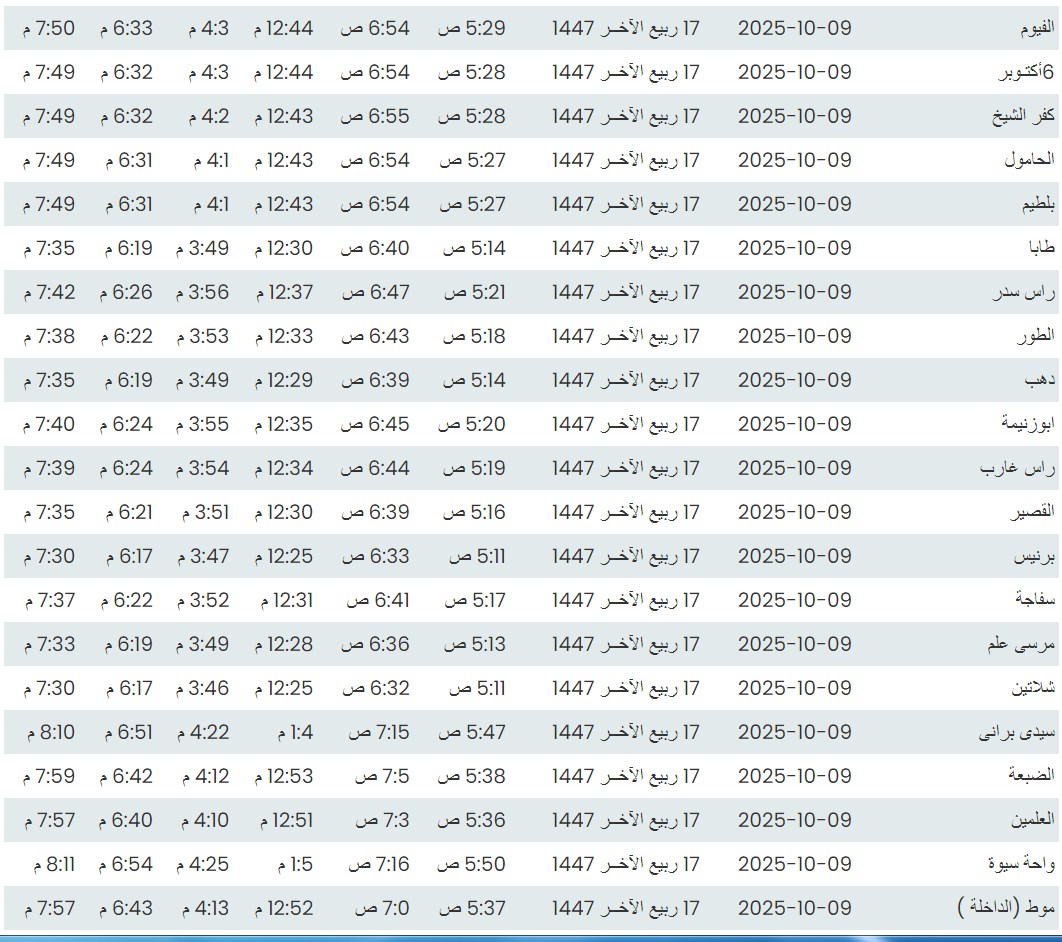This screenshot has height=942, width=1062.
Task: Click the سيدى برانى city name
Action: (x=1016, y=733)
